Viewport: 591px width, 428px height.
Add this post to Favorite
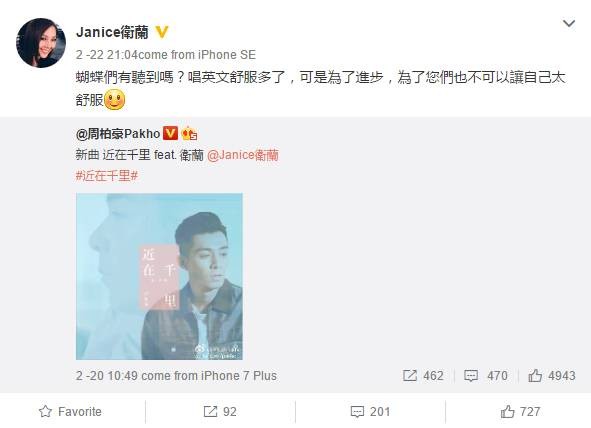pyautogui.click(x=70, y=411)
